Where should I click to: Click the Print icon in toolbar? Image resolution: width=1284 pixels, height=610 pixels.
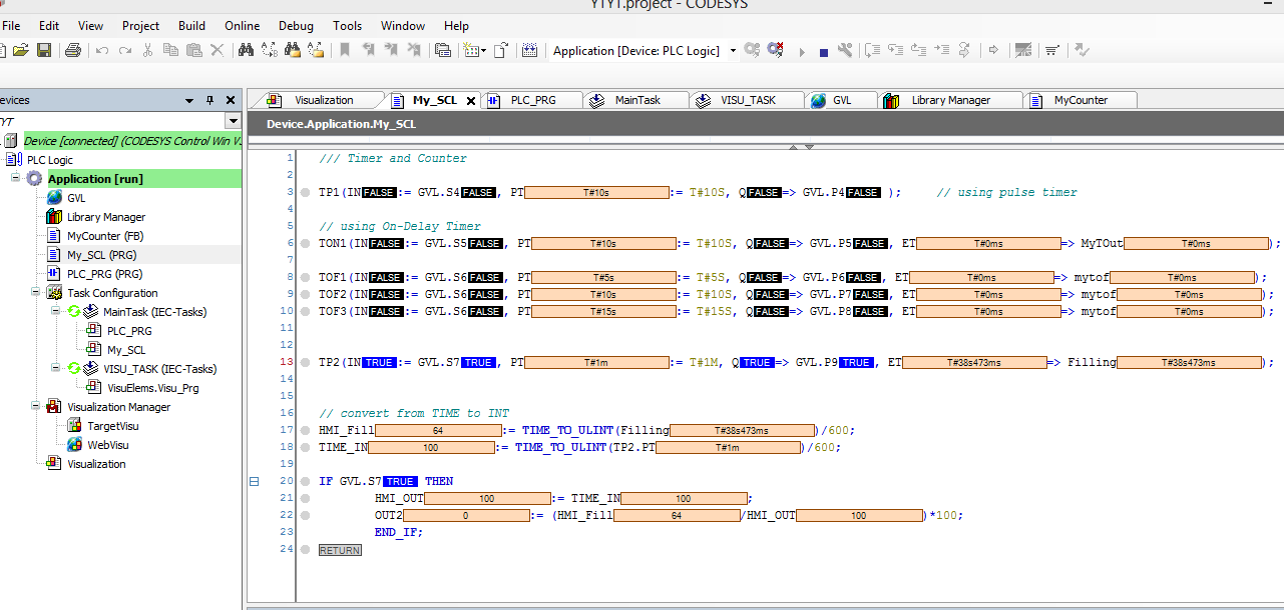[x=73, y=50]
